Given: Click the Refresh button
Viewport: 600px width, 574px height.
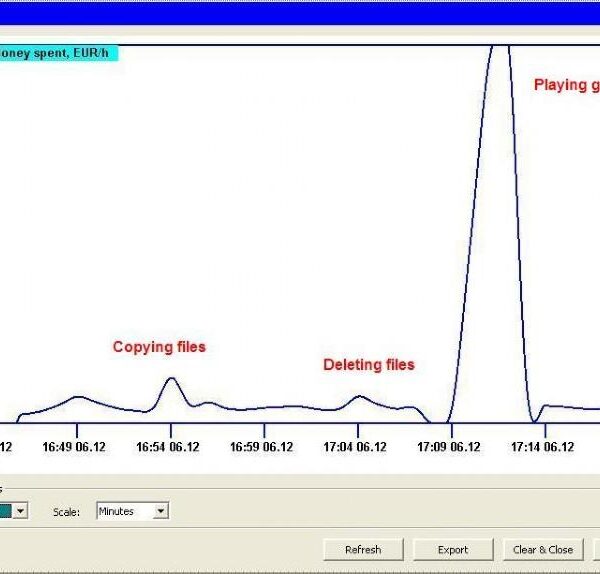Looking at the screenshot, I should [x=362, y=549].
